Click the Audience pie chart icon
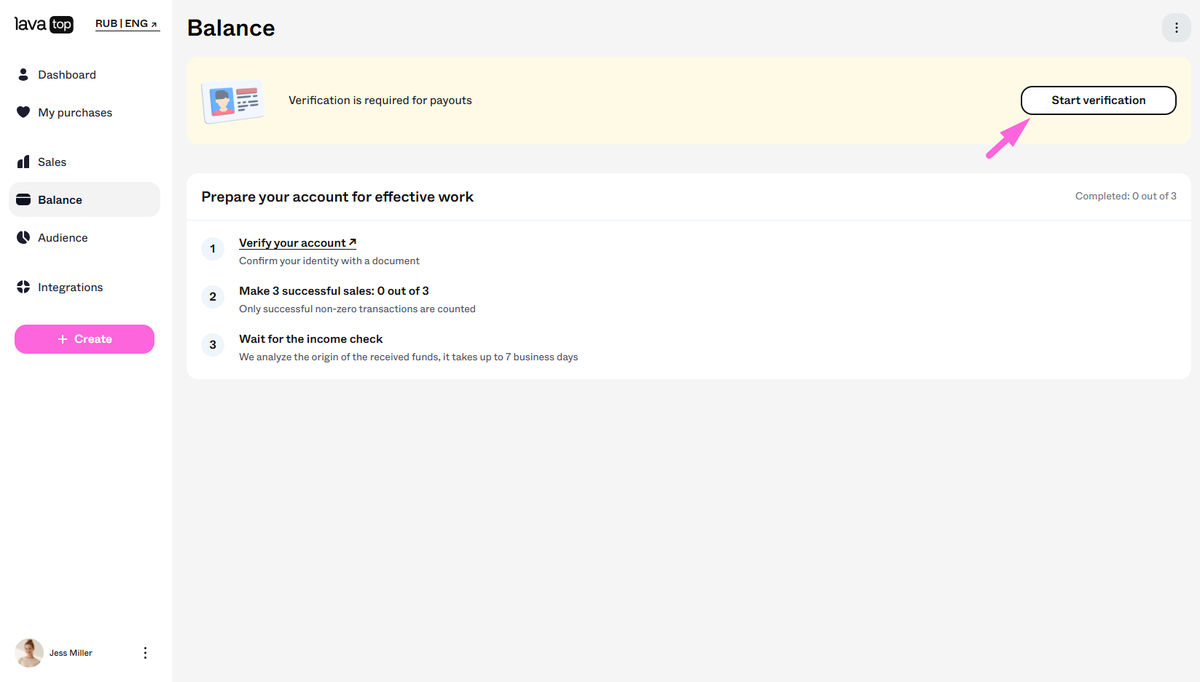The image size is (1200, 682). click(23, 238)
